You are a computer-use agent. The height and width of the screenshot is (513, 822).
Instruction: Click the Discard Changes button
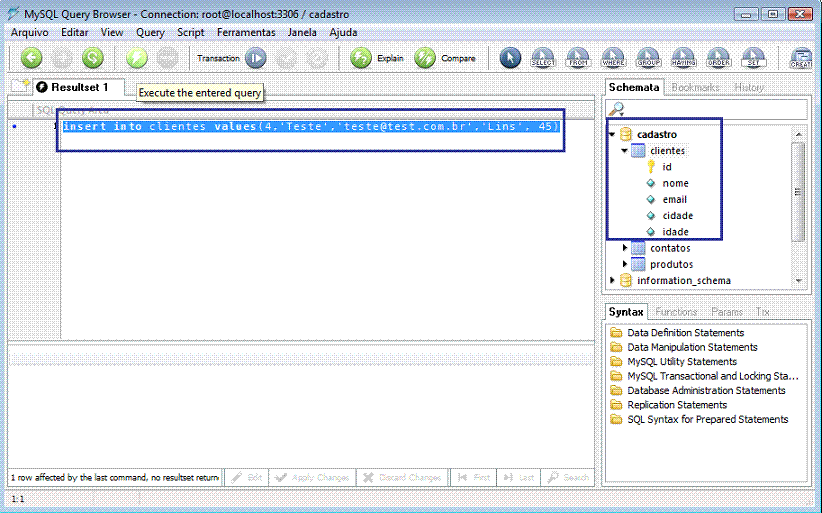[403, 477]
